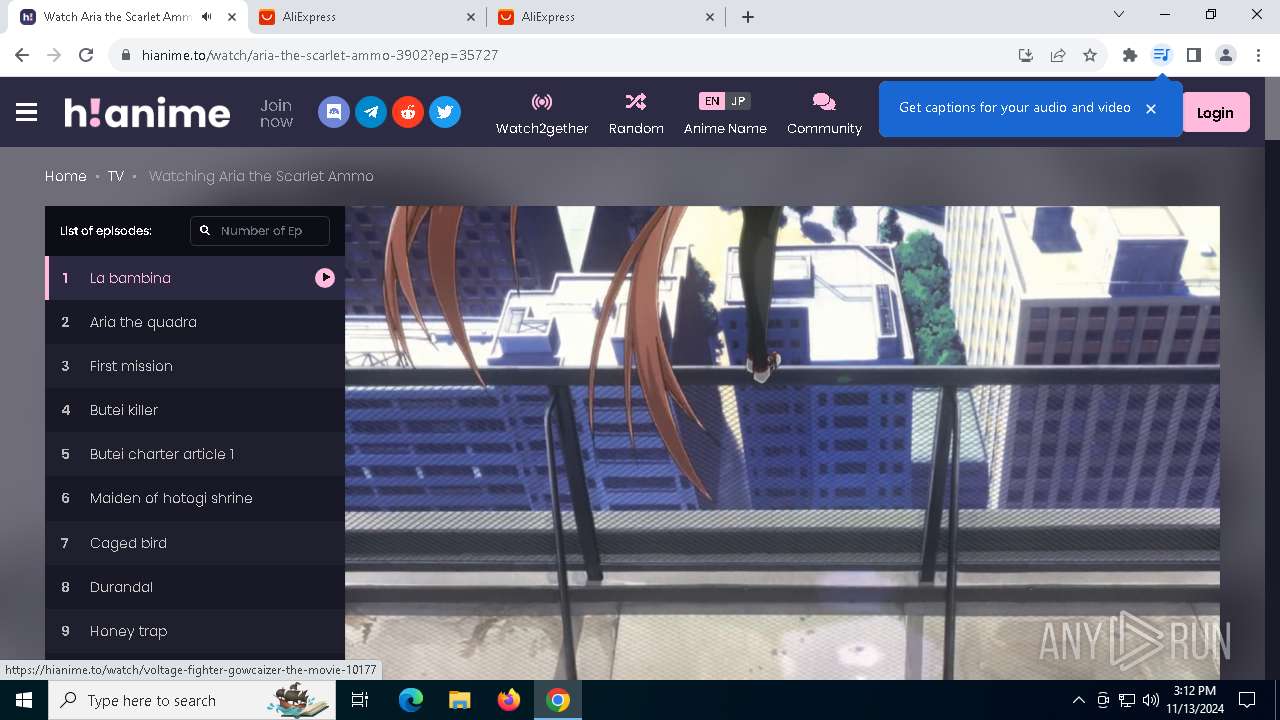
Task: Select episode 1 La bambina
Action: tap(195, 278)
